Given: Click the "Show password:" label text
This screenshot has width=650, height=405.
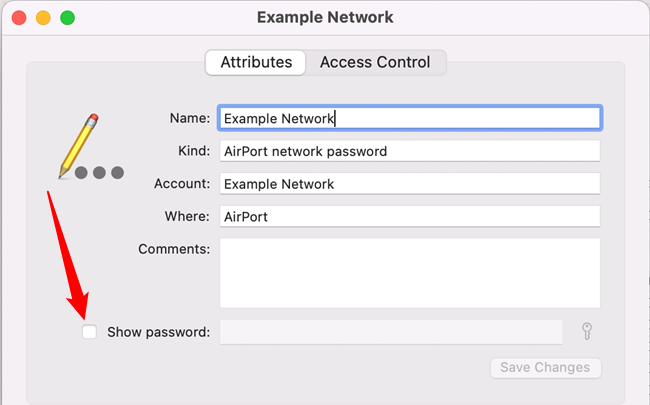Looking at the screenshot, I should pos(158,332).
